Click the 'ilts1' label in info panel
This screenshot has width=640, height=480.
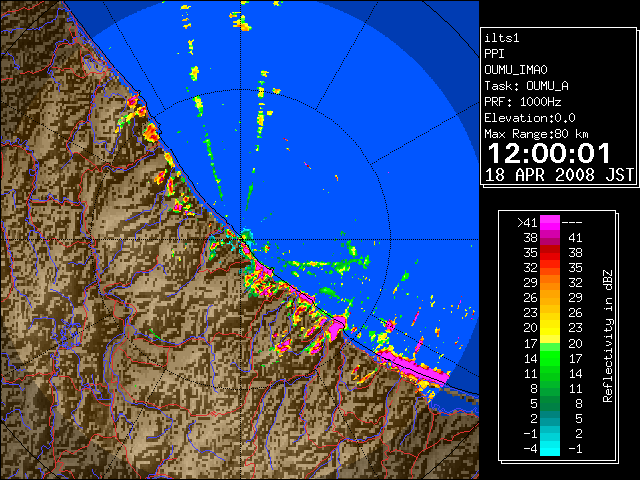502,38
